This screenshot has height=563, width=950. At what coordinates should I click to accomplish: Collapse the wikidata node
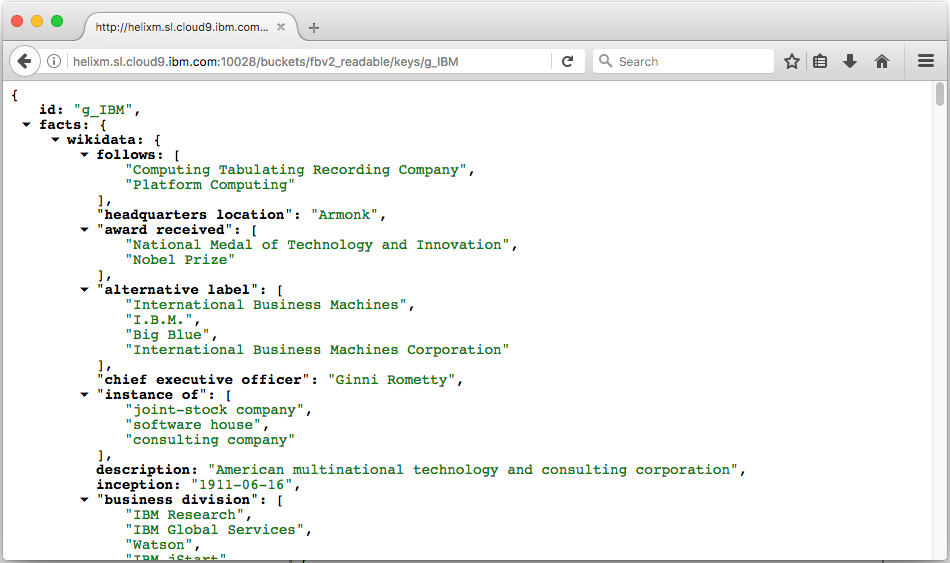tap(55, 140)
